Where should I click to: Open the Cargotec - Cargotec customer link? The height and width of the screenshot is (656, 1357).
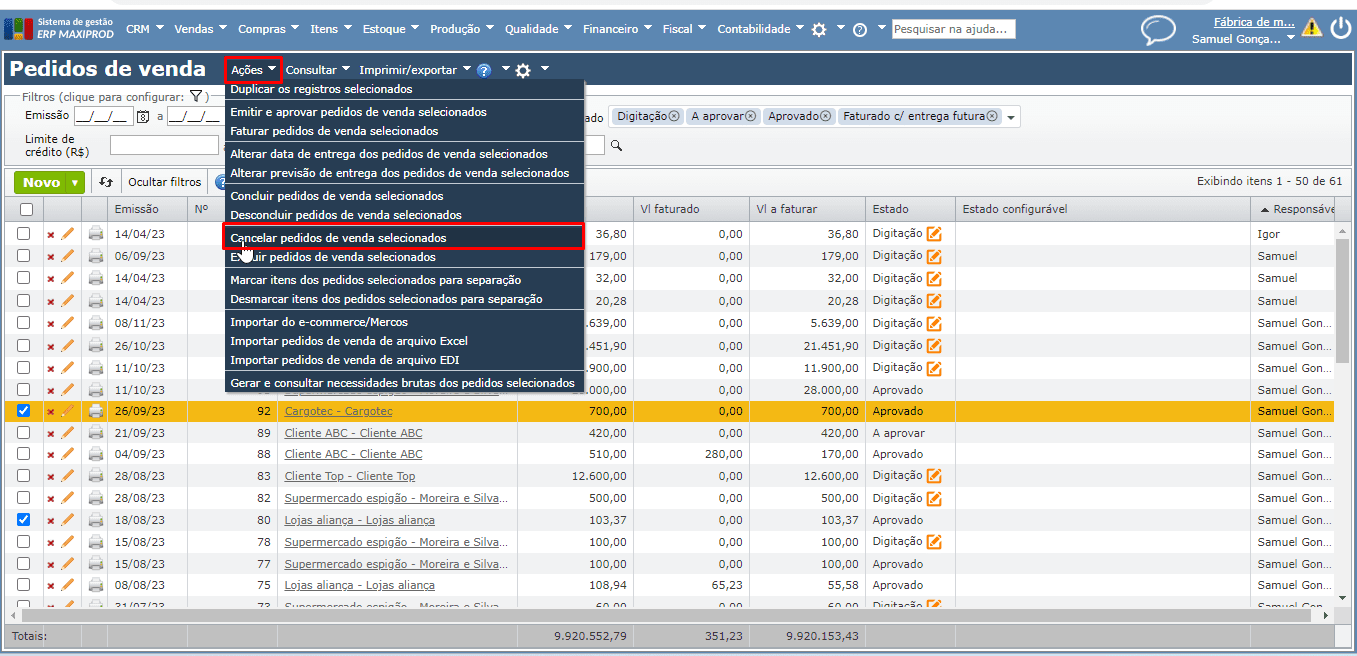pyautogui.click(x=338, y=411)
